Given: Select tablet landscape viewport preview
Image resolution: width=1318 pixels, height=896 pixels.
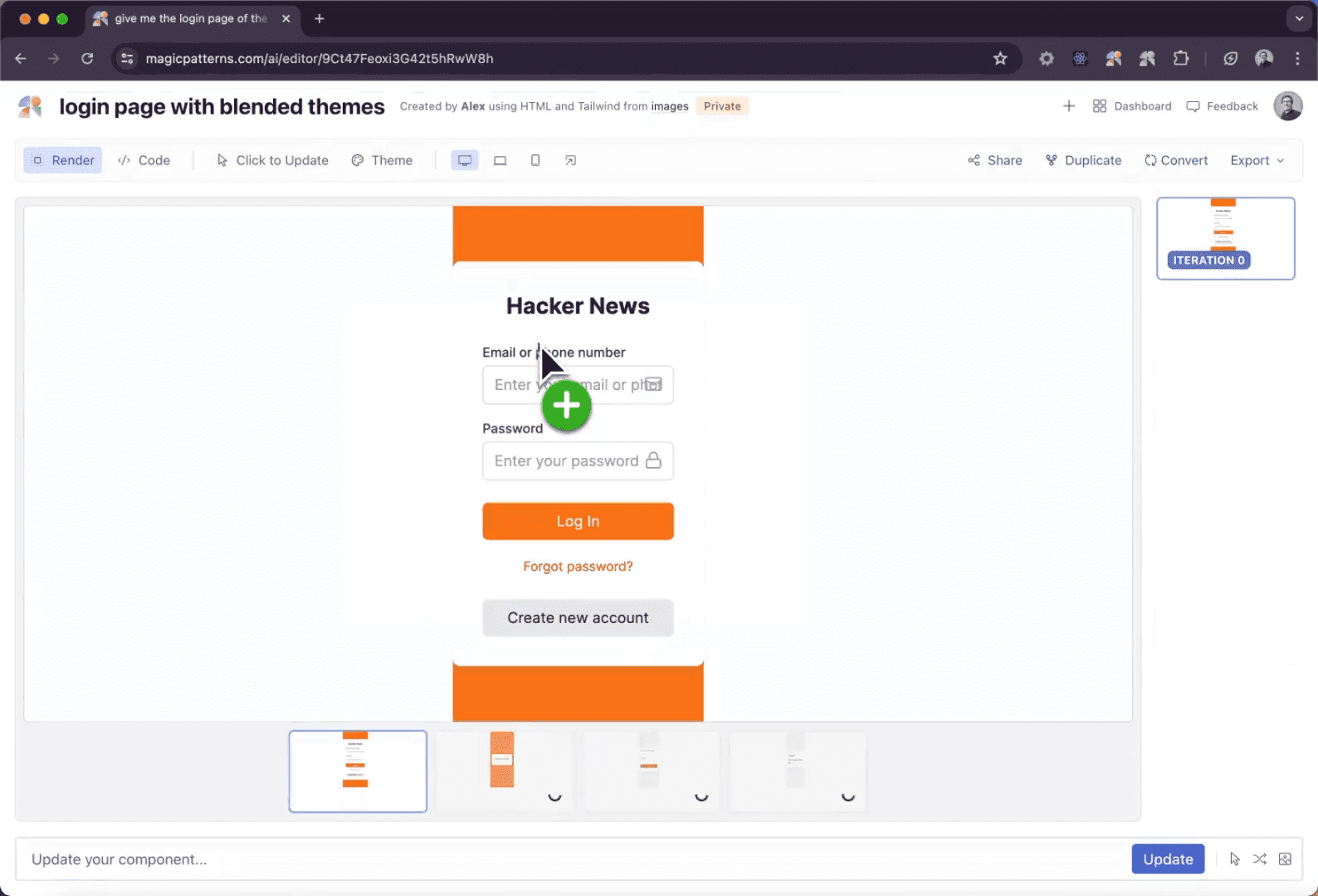Looking at the screenshot, I should (500, 160).
